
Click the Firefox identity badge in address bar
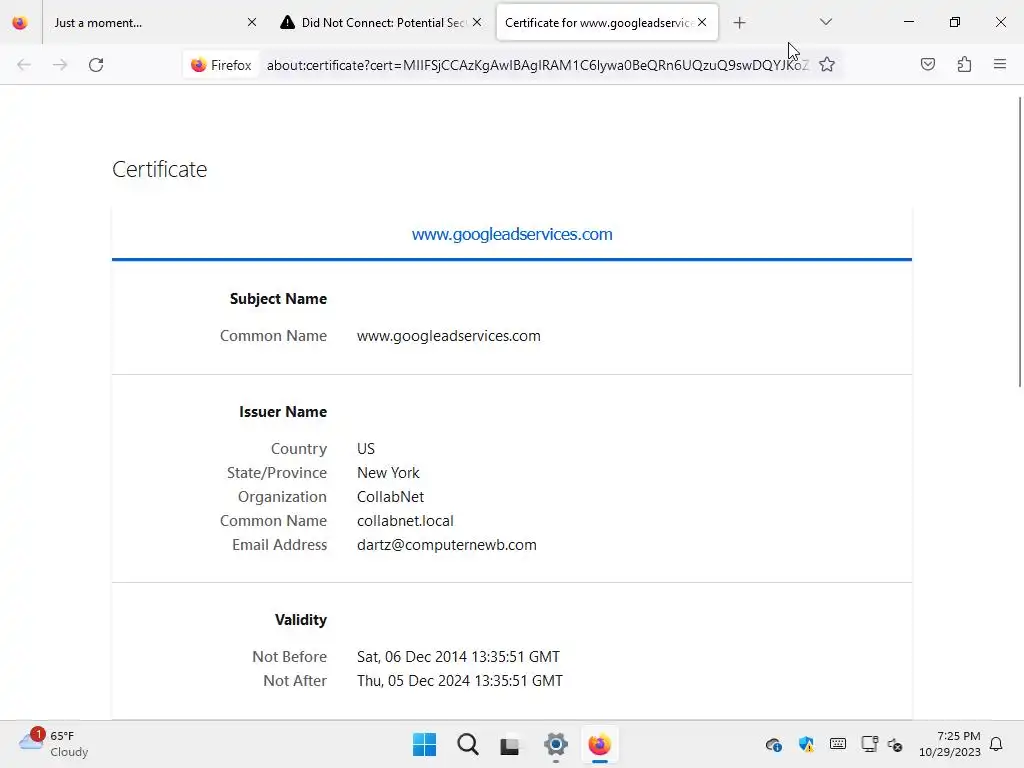click(x=221, y=65)
